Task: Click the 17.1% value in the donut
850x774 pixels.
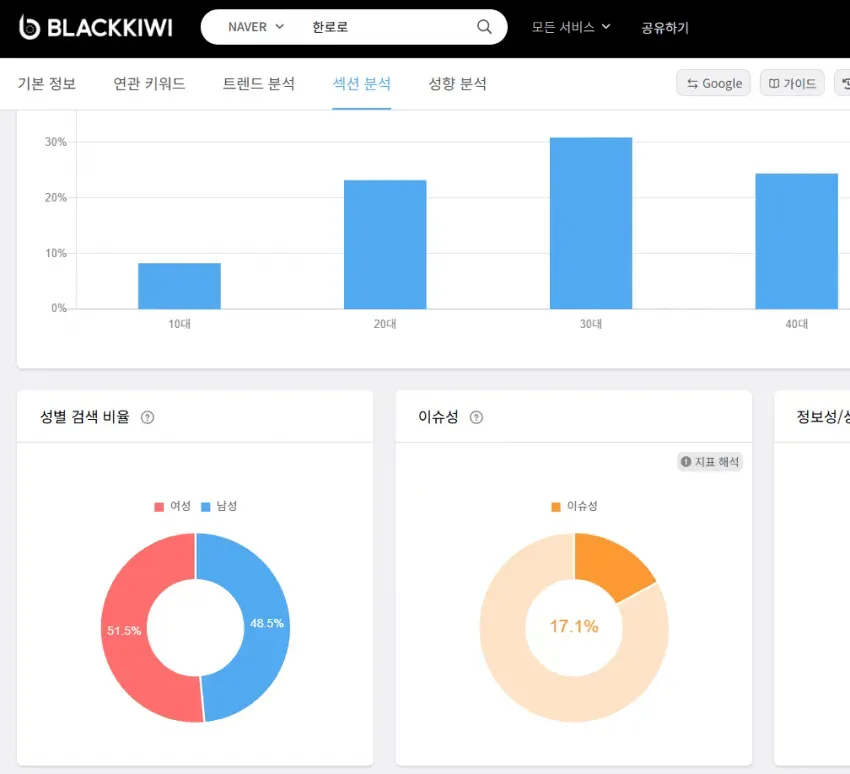Action: (x=574, y=627)
